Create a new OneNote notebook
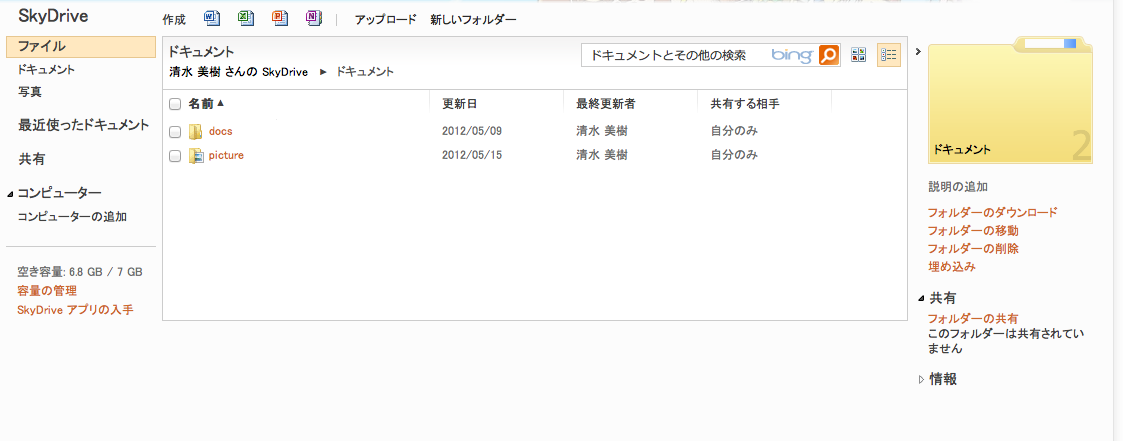The height and width of the screenshot is (441, 1123). coord(314,19)
